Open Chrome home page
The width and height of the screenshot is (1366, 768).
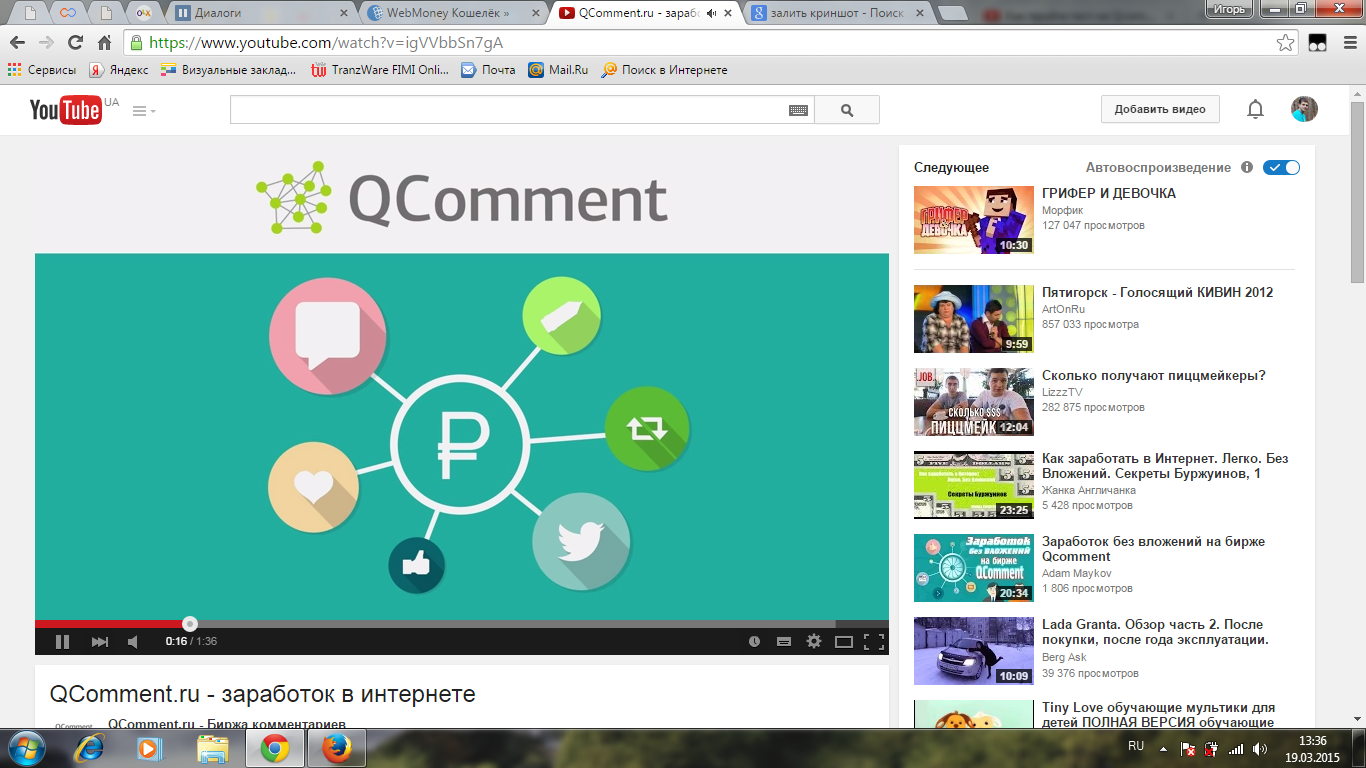[x=104, y=43]
